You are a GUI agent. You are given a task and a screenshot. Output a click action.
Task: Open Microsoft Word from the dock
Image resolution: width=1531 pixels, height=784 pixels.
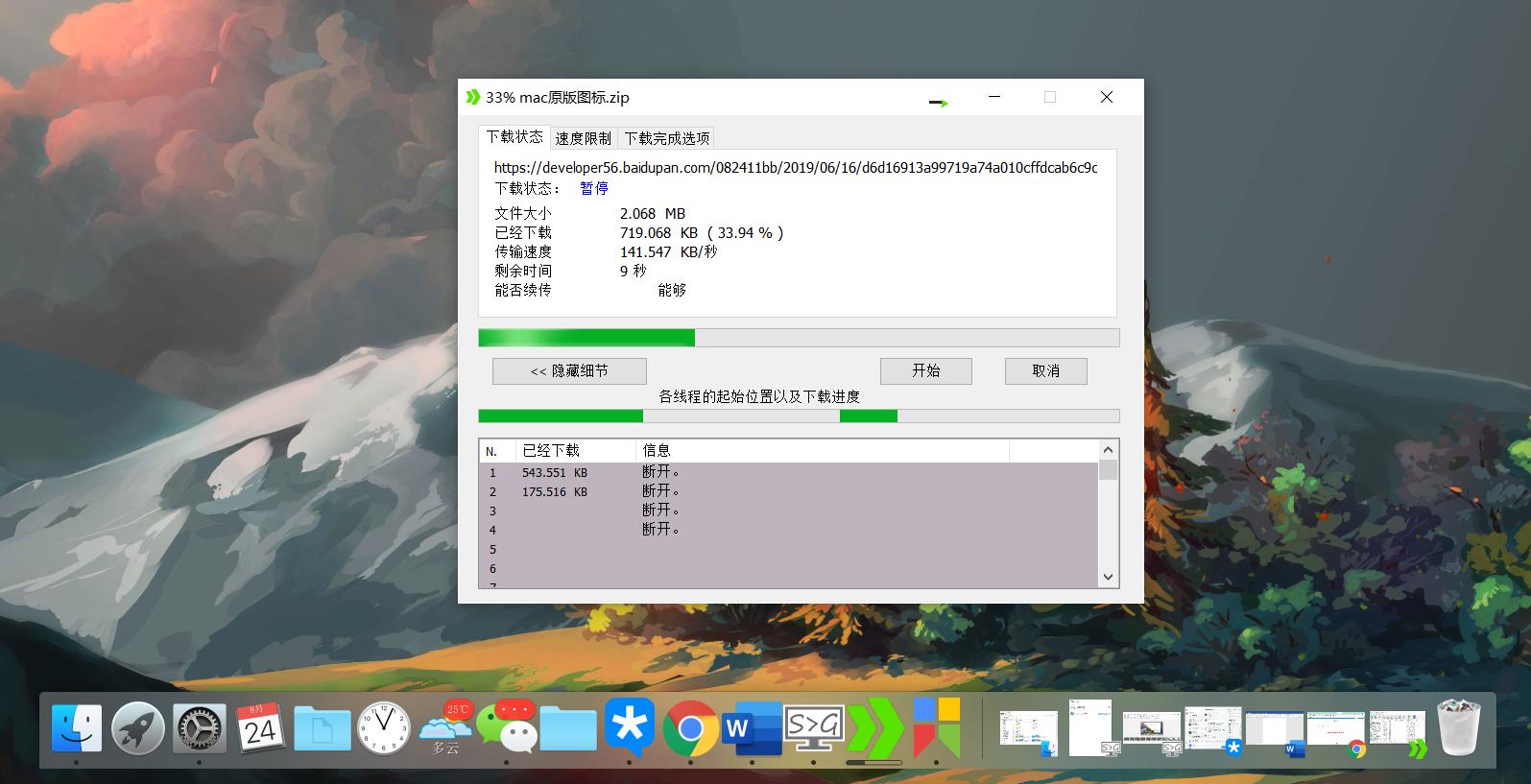(753, 728)
